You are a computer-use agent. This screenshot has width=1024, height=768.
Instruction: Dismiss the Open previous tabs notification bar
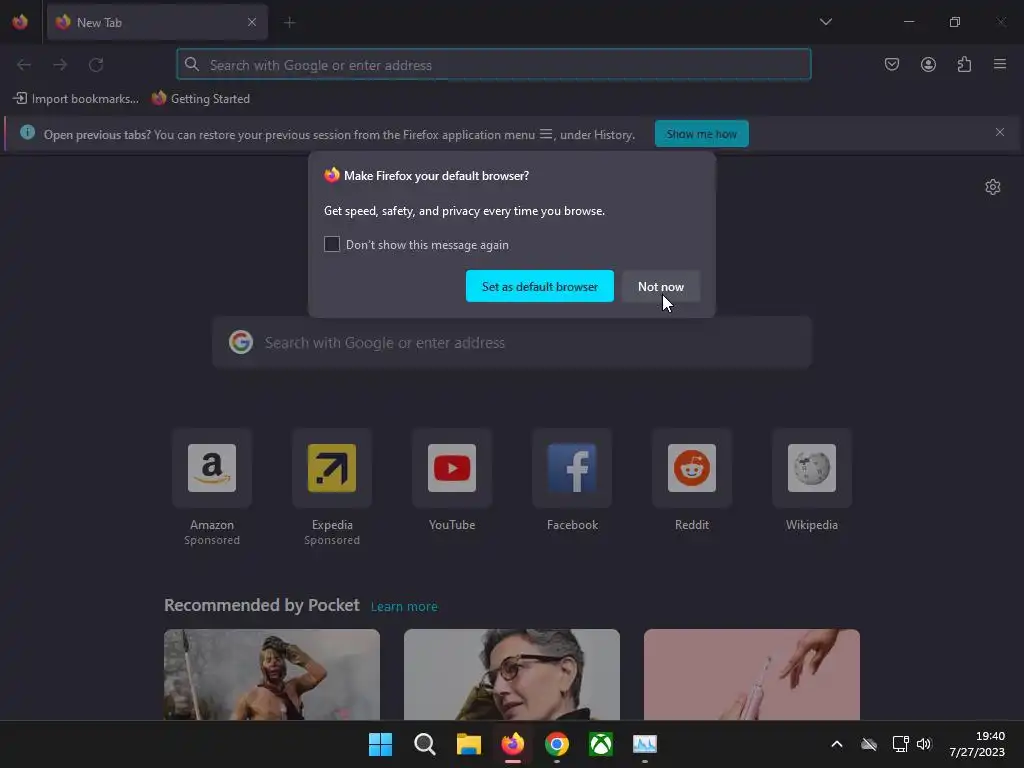[1000, 132]
